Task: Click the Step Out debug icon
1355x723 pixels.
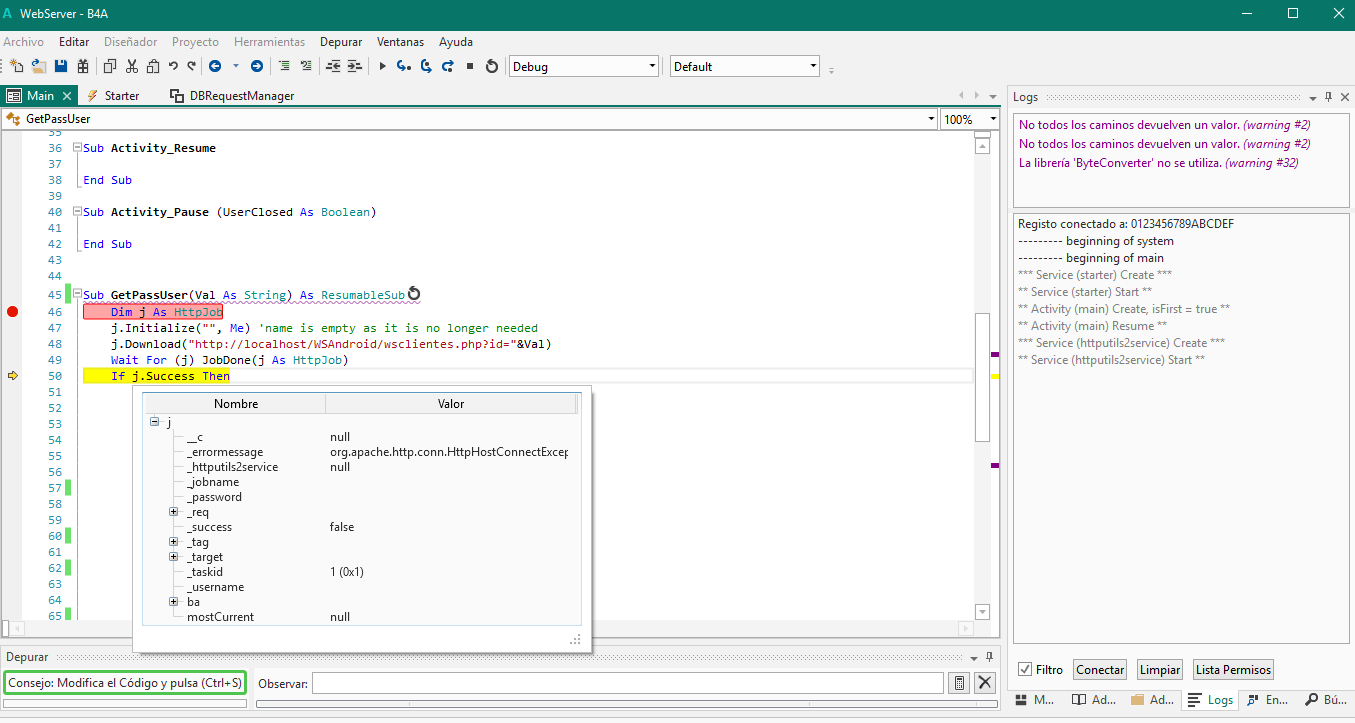Action: [x=448, y=66]
